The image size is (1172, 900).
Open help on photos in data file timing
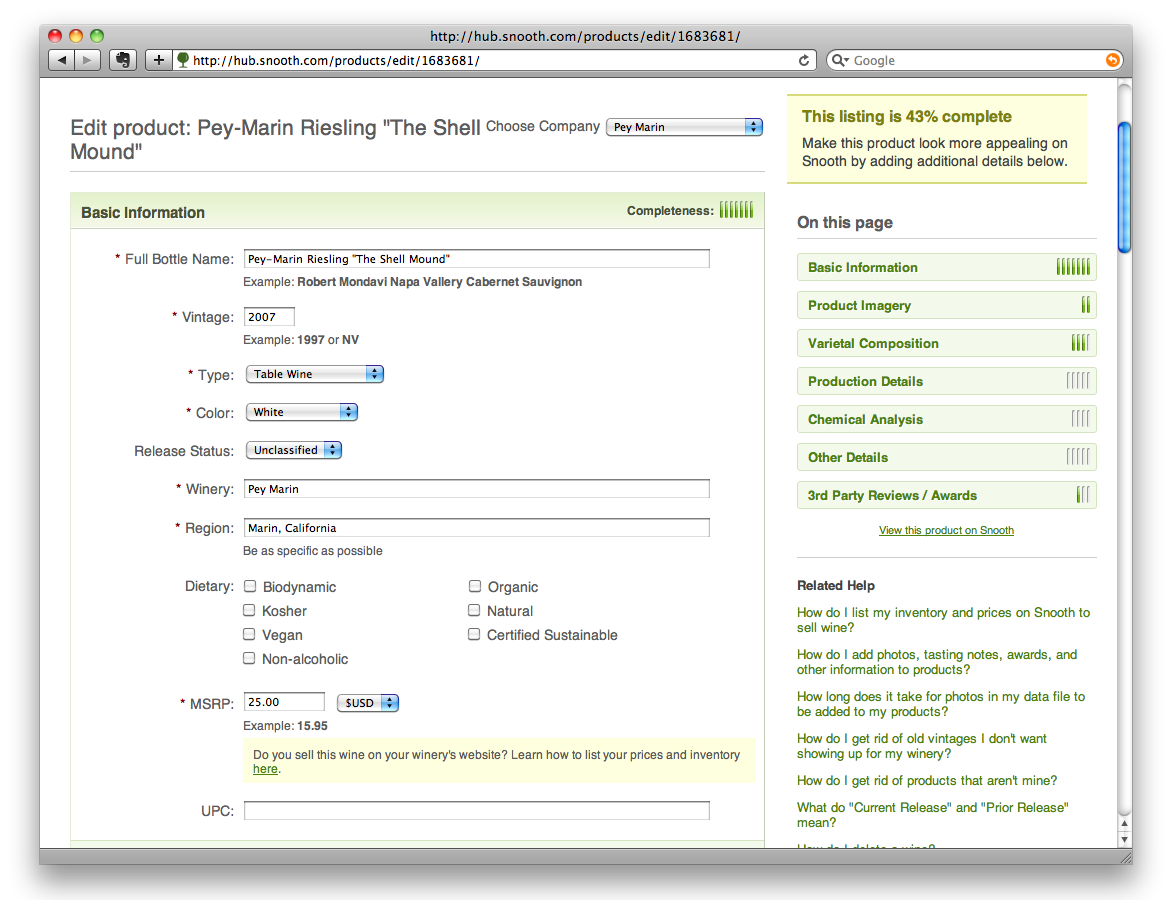(x=940, y=703)
